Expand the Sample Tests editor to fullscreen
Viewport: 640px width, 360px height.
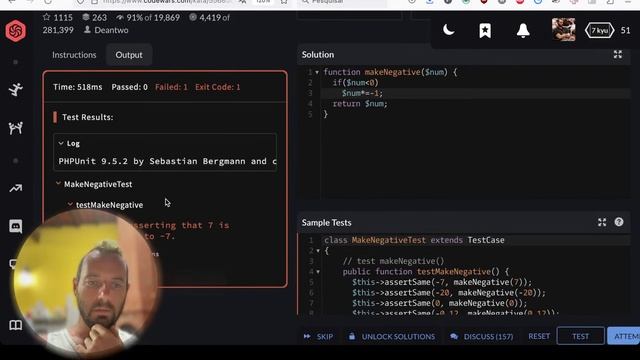point(602,222)
